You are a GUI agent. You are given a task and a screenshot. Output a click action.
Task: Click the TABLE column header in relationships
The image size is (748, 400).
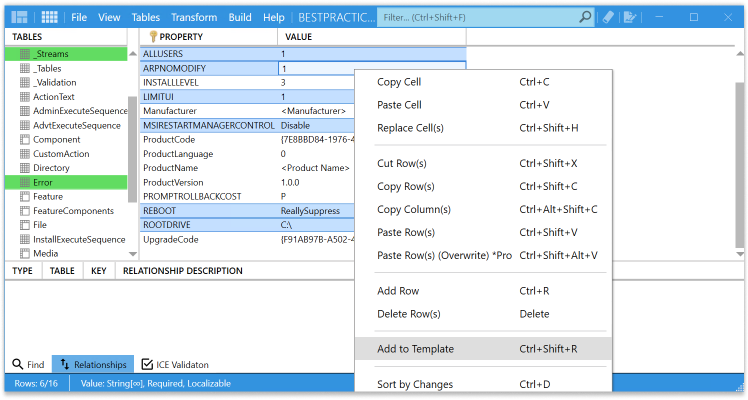pyautogui.click(x=62, y=271)
